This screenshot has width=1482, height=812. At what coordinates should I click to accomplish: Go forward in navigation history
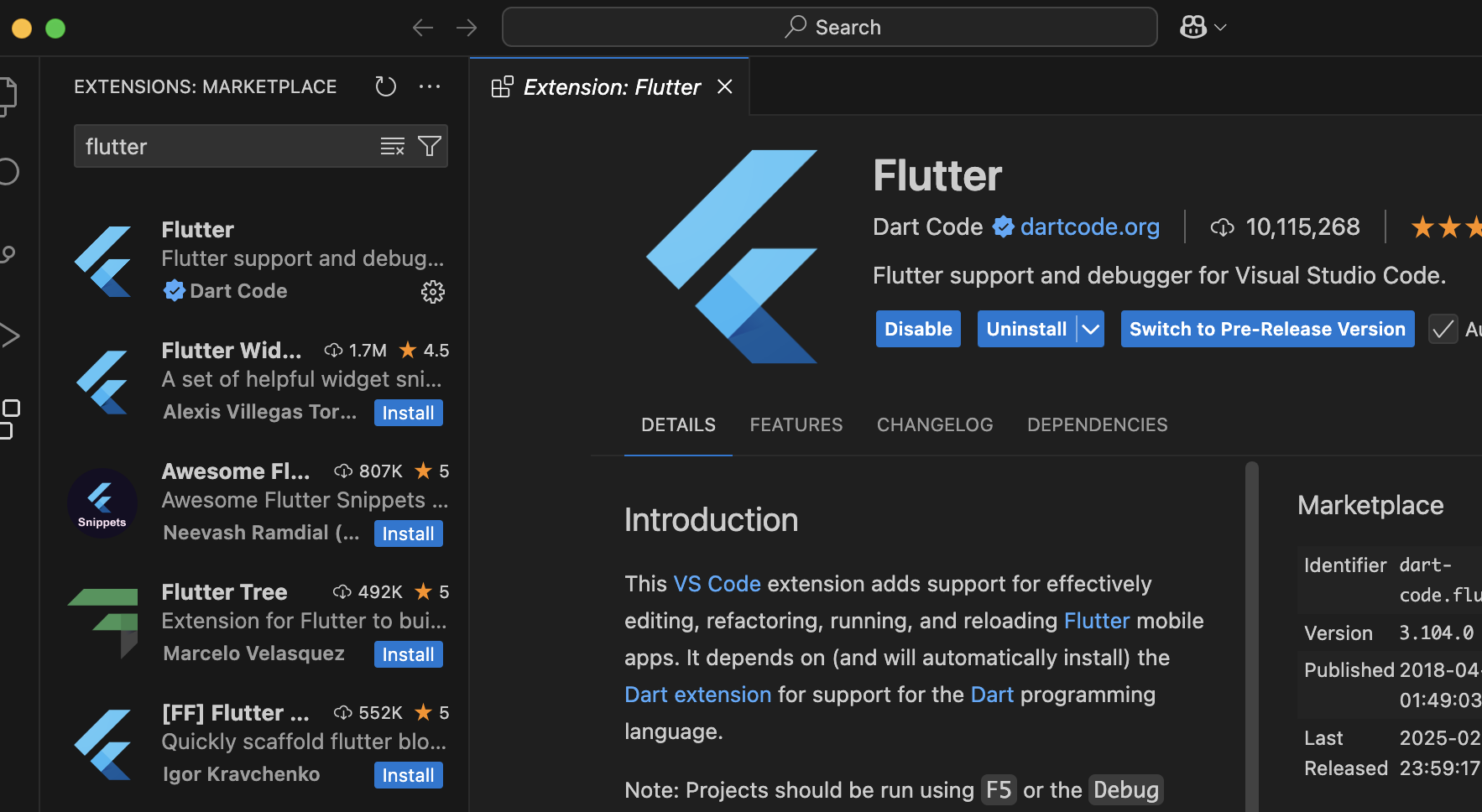tap(467, 28)
